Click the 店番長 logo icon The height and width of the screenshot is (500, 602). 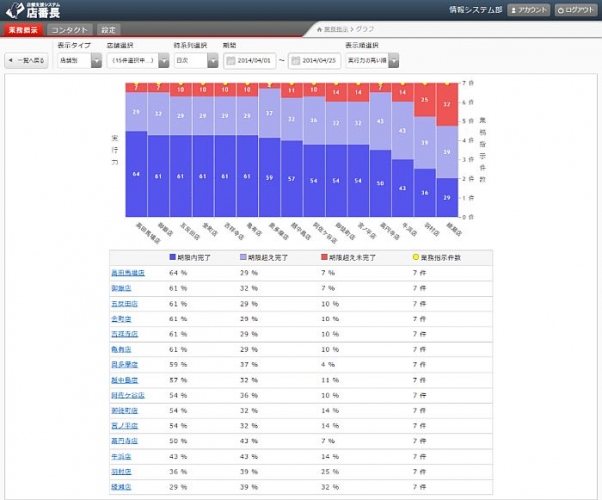coord(15,10)
